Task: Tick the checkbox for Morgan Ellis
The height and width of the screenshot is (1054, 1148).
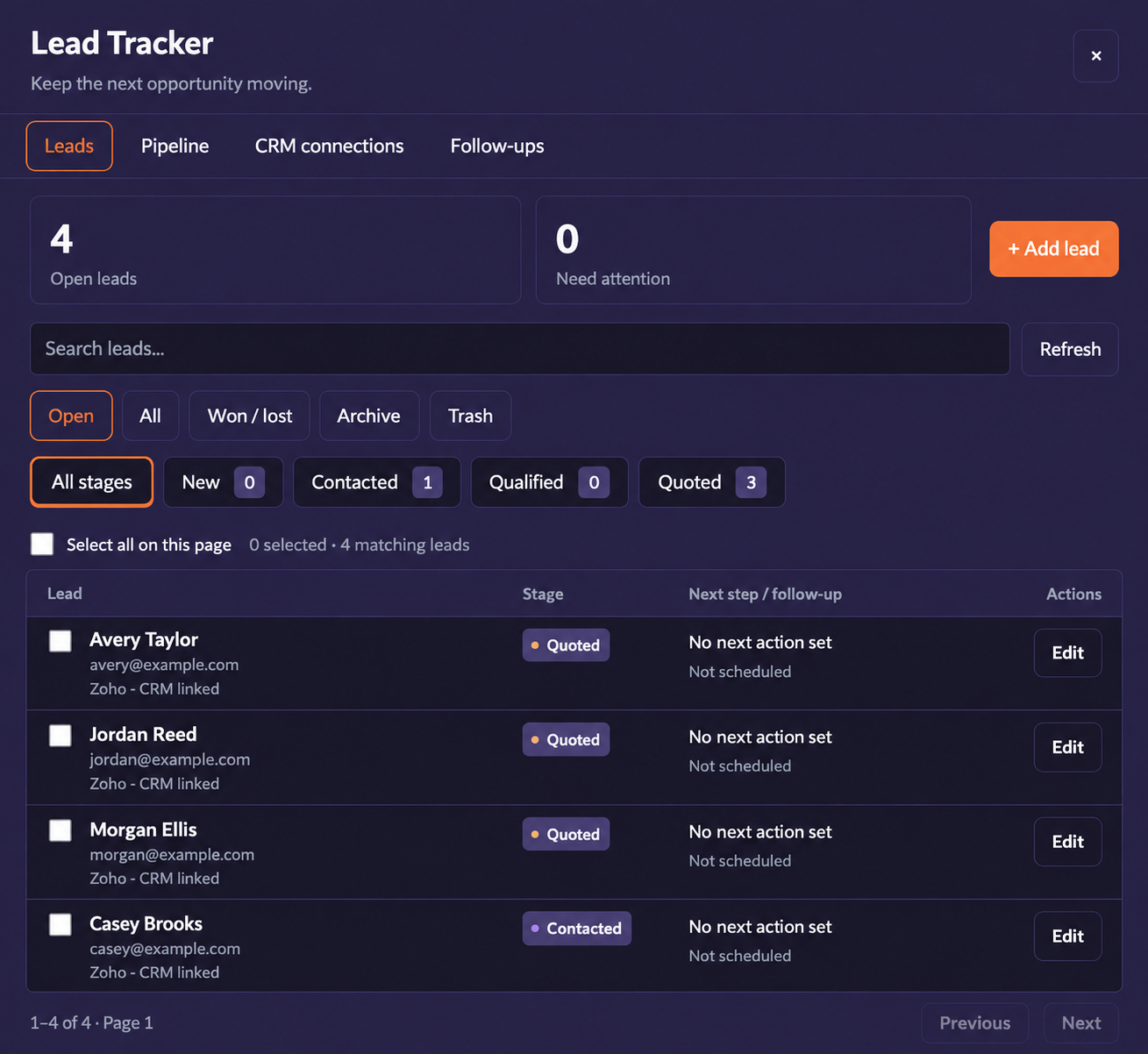Action: 61,830
